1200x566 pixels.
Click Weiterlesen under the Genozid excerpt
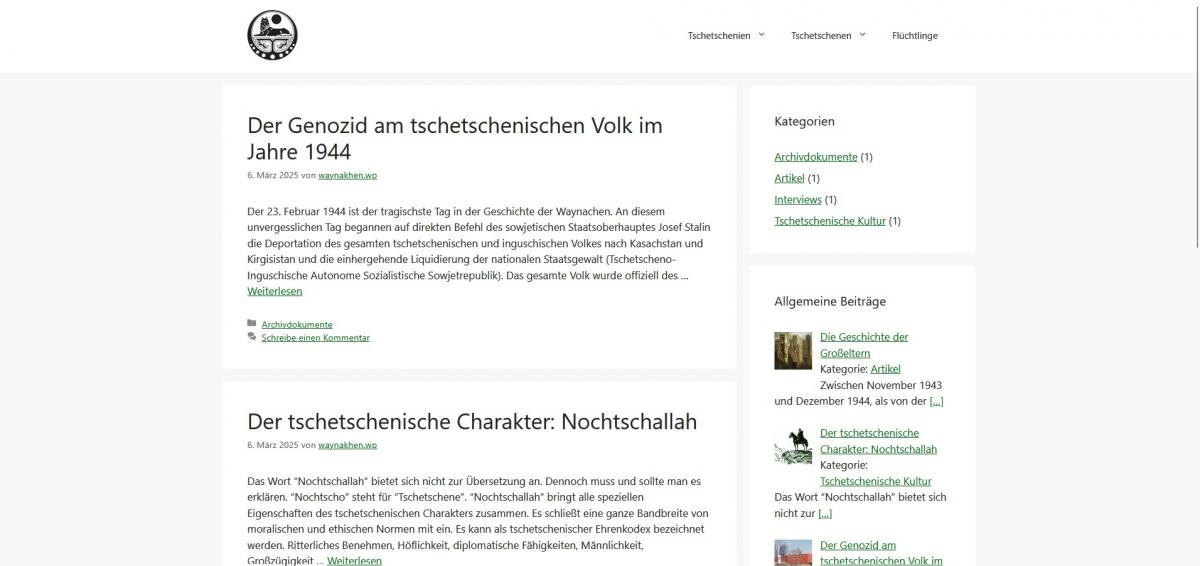coord(274,291)
